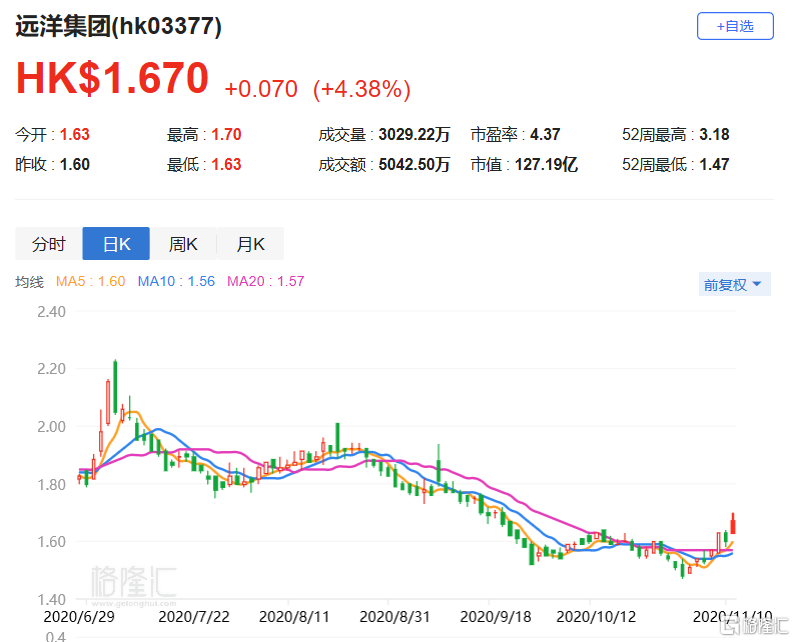Click MA10 : 1.56 legend label
Screen dimensions: 795x642
[176, 281]
